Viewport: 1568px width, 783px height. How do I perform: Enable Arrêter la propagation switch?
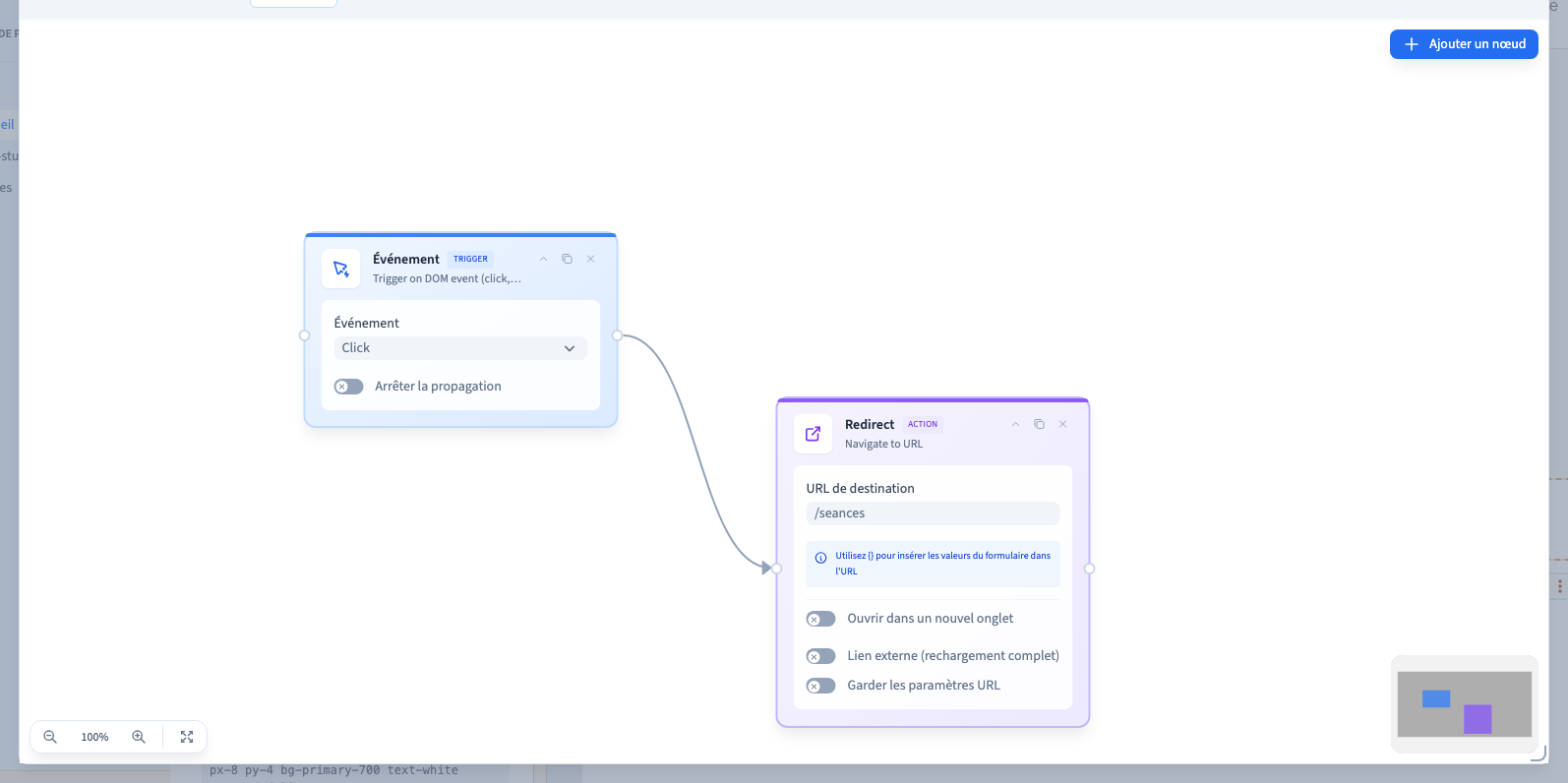tap(348, 387)
